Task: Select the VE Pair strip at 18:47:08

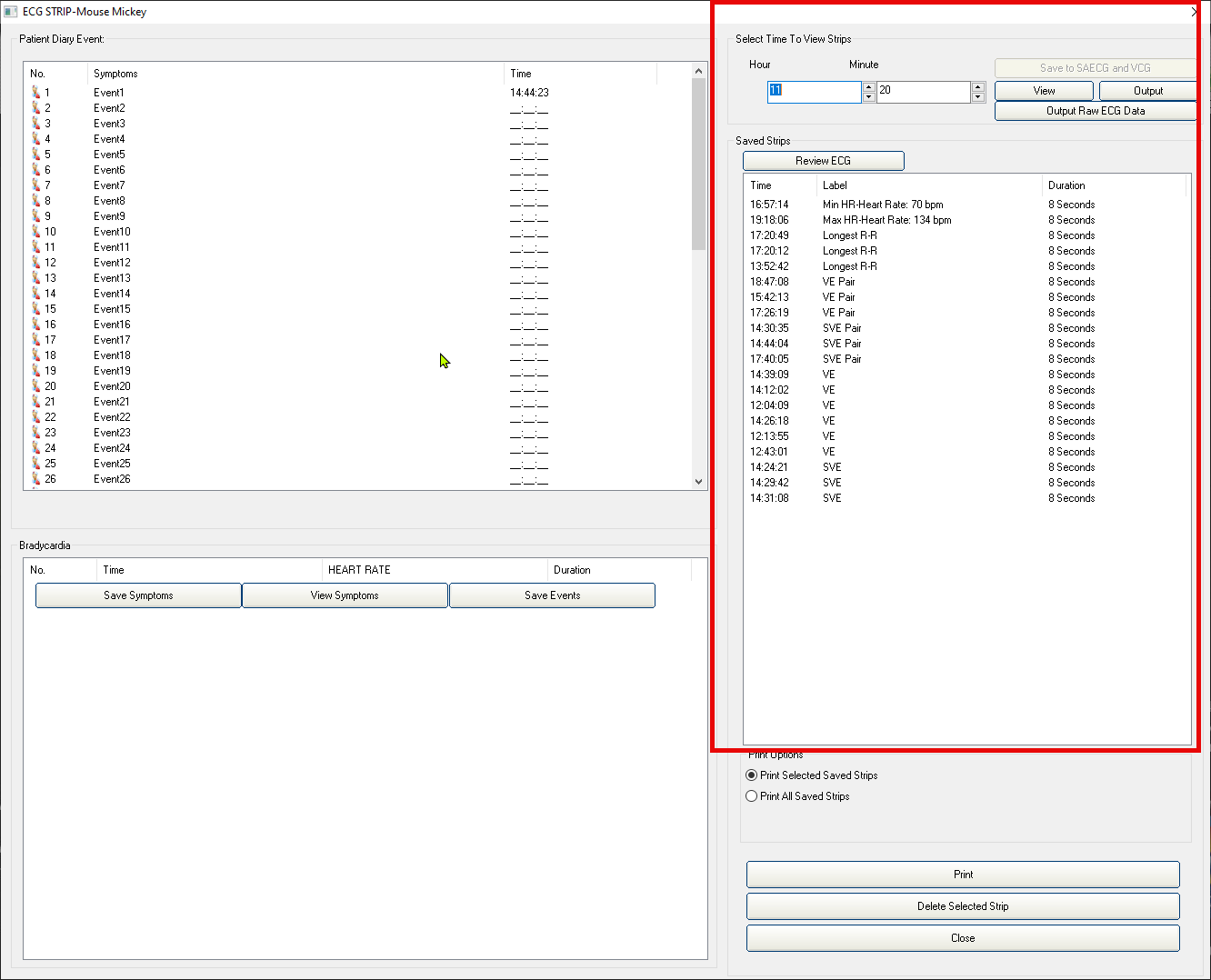Action: [x=838, y=282]
